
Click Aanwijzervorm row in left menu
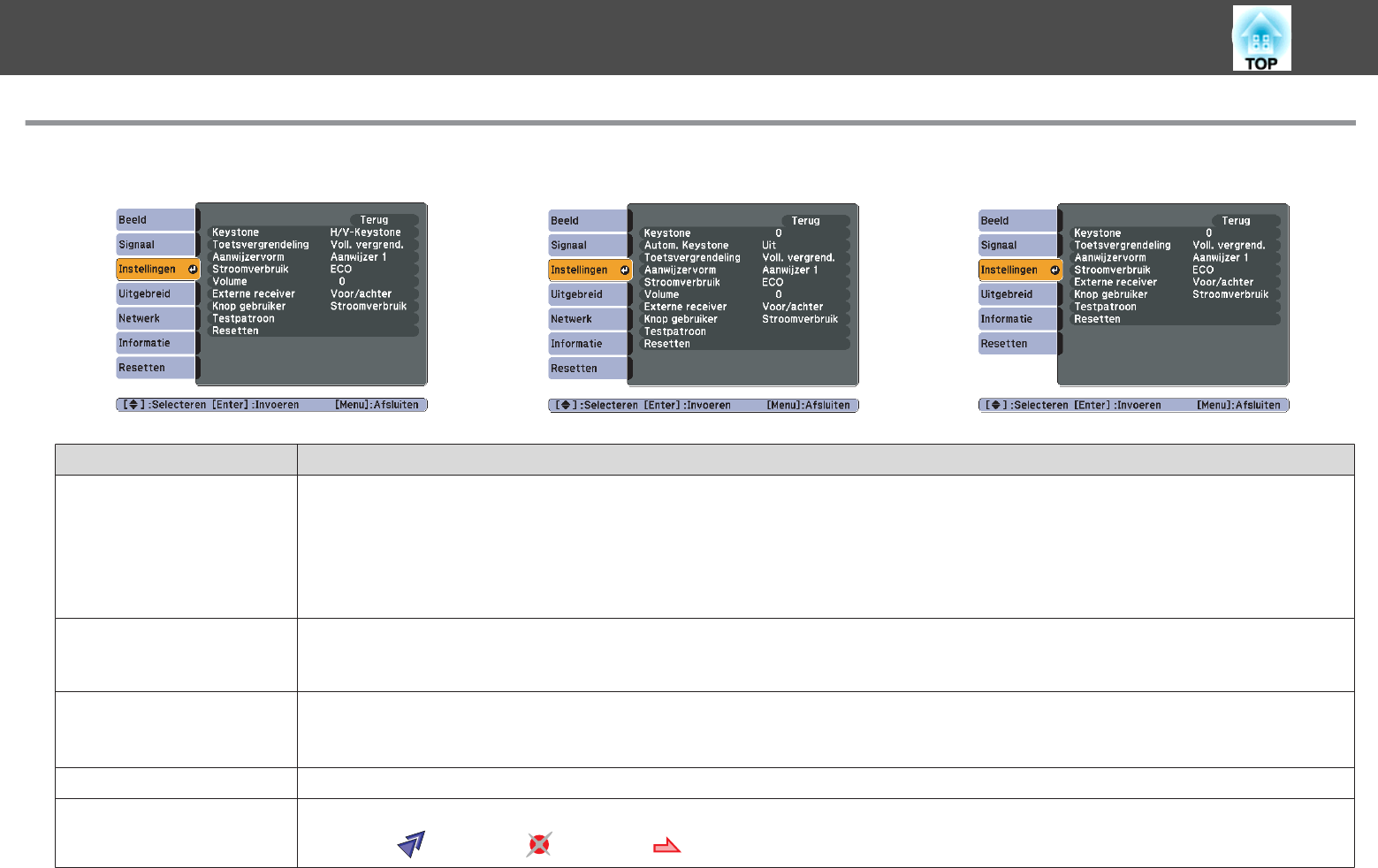[313, 257]
